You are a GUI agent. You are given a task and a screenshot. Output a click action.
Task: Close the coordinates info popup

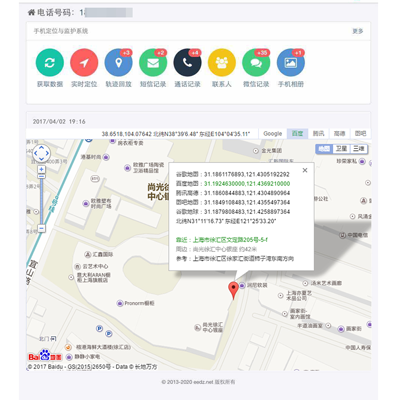coord(305,170)
